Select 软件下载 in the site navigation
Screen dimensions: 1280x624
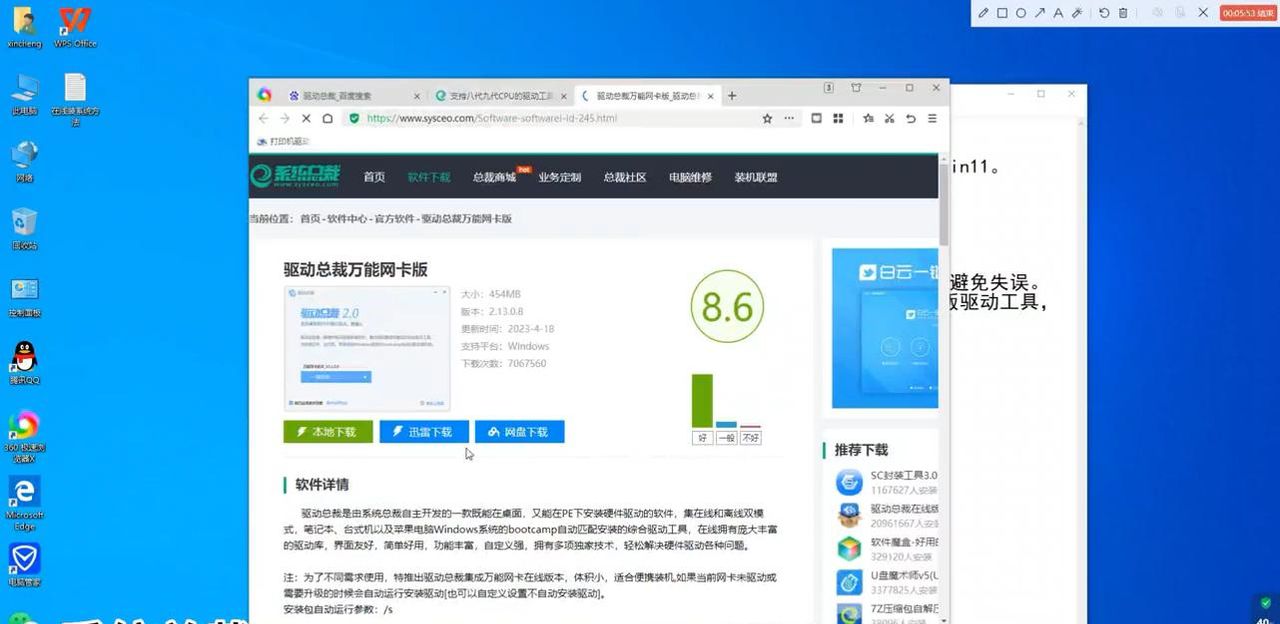pos(429,176)
